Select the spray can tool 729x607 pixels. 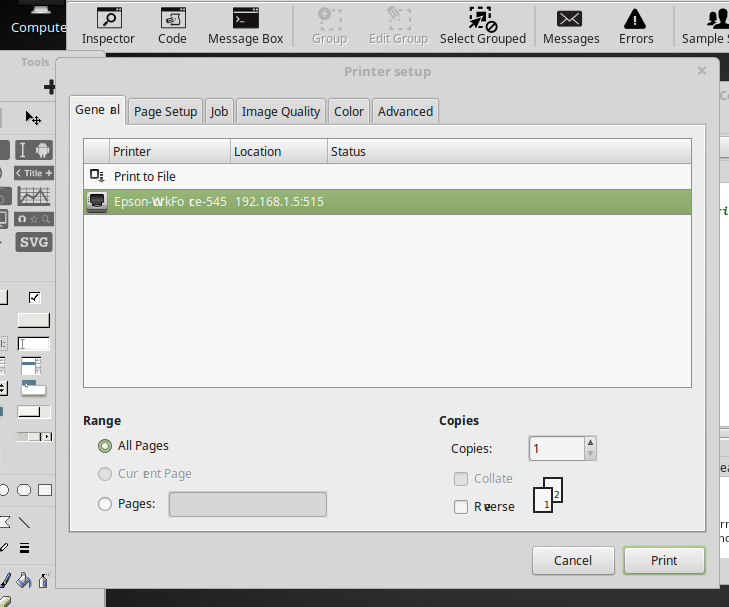[x=43, y=580]
